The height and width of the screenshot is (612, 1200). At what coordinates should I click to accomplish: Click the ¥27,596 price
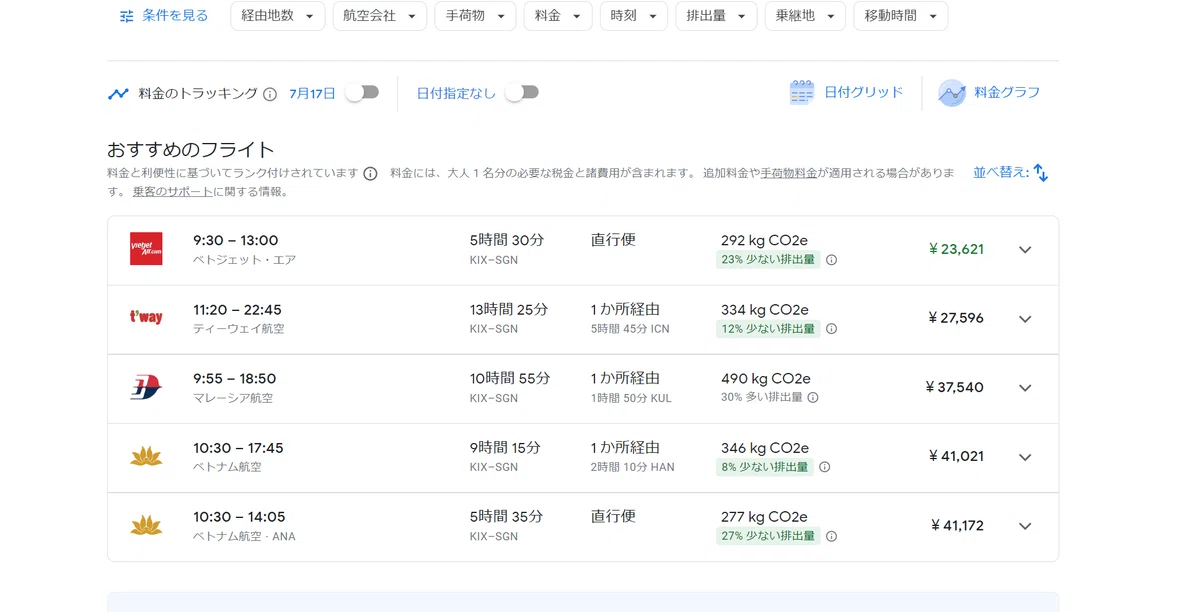pos(955,318)
